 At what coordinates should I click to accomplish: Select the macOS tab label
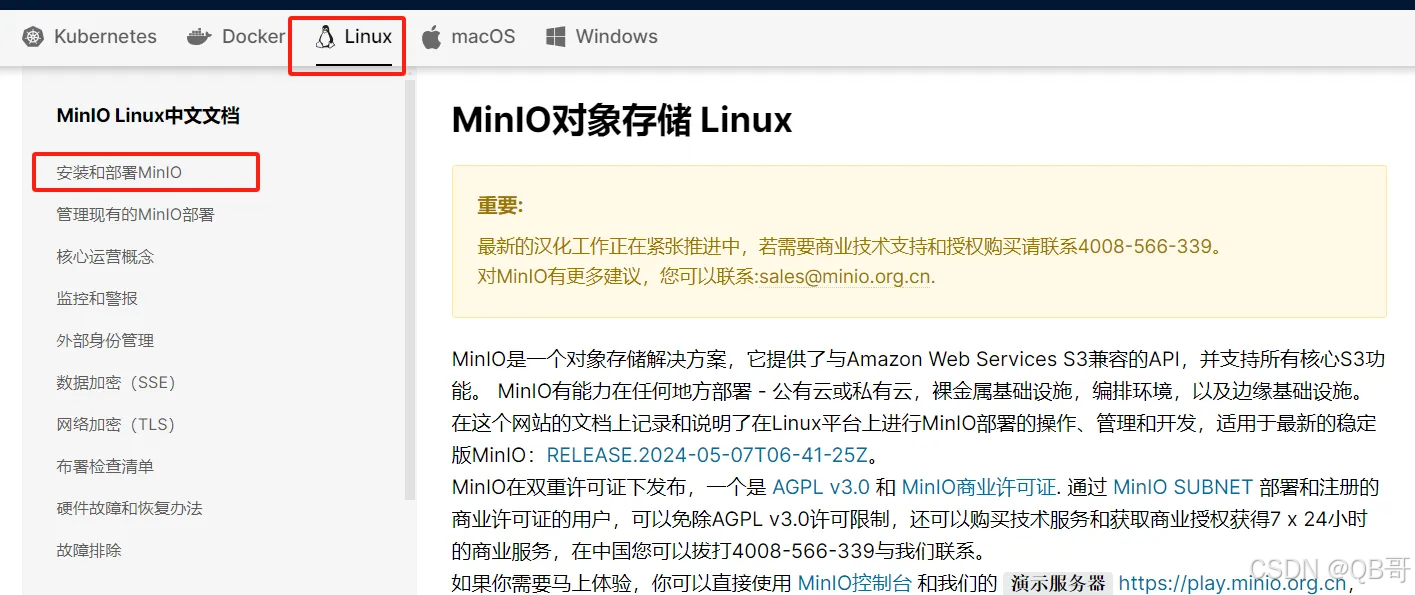pos(483,37)
